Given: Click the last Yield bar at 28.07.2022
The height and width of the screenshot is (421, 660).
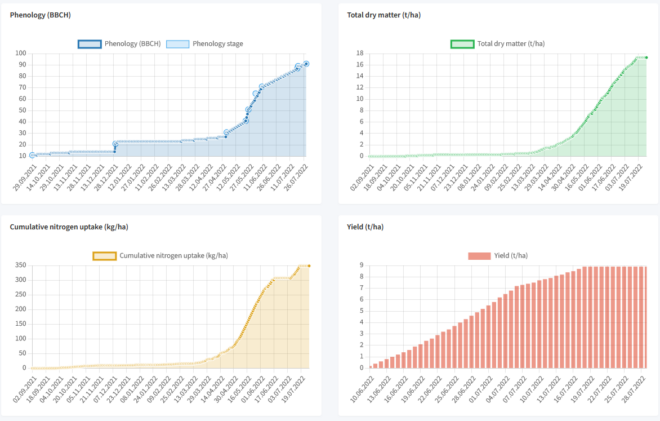Looking at the screenshot, I should [x=644, y=317].
